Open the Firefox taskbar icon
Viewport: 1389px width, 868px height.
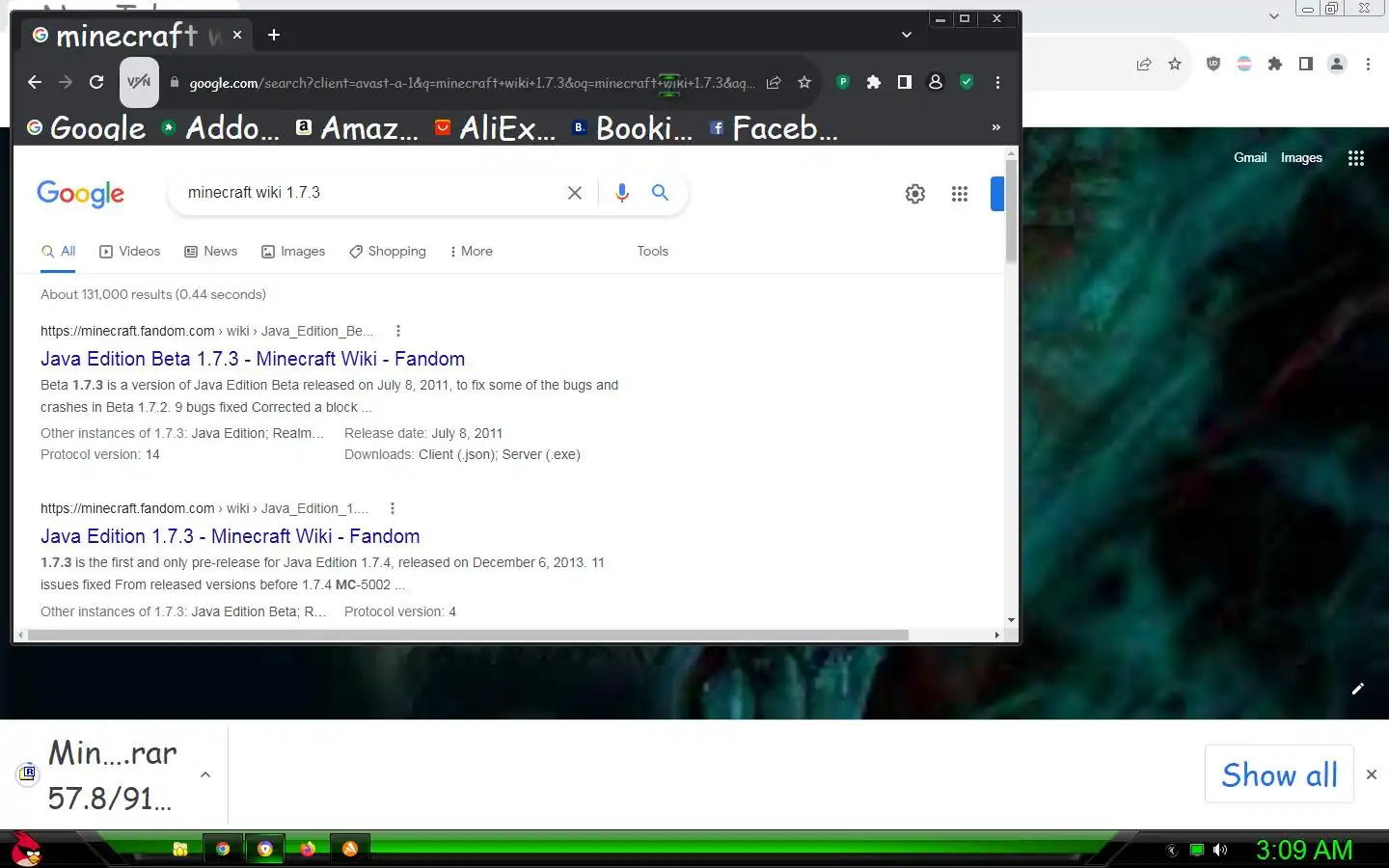pyautogui.click(x=308, y=849)
